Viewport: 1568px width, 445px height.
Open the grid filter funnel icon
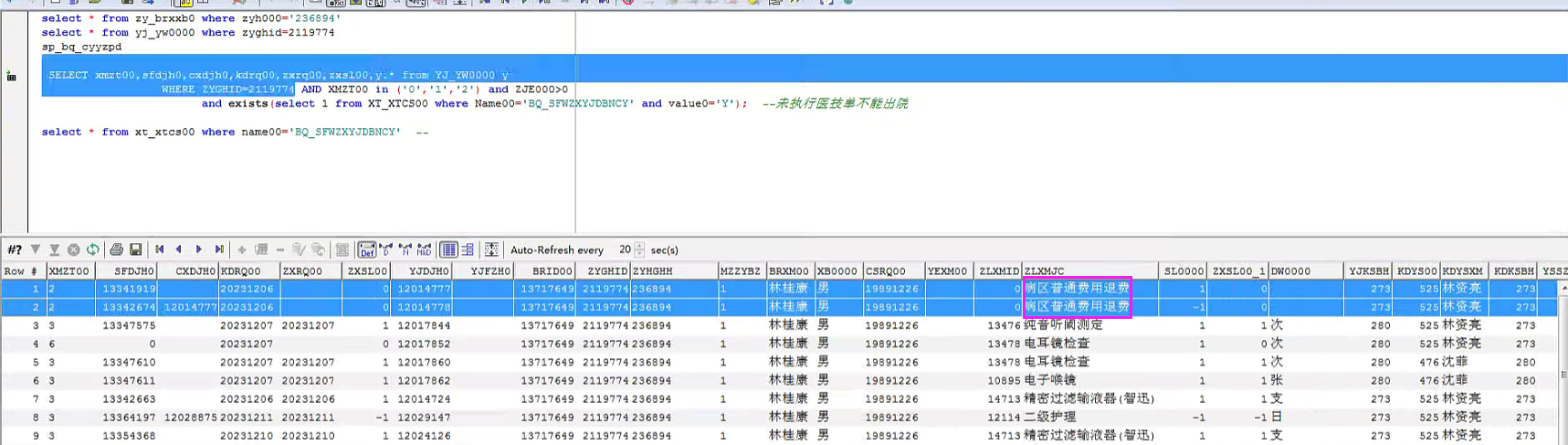pyautogui.click(x=36, y=249)
